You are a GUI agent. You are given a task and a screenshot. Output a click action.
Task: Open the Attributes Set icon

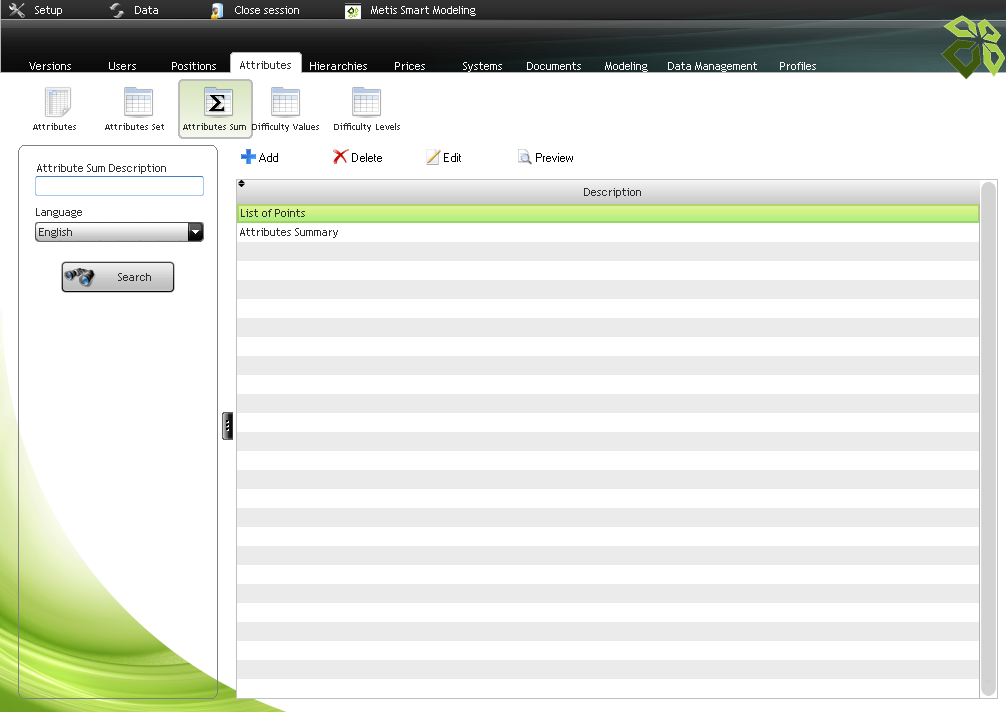click(x=136, y=103)
